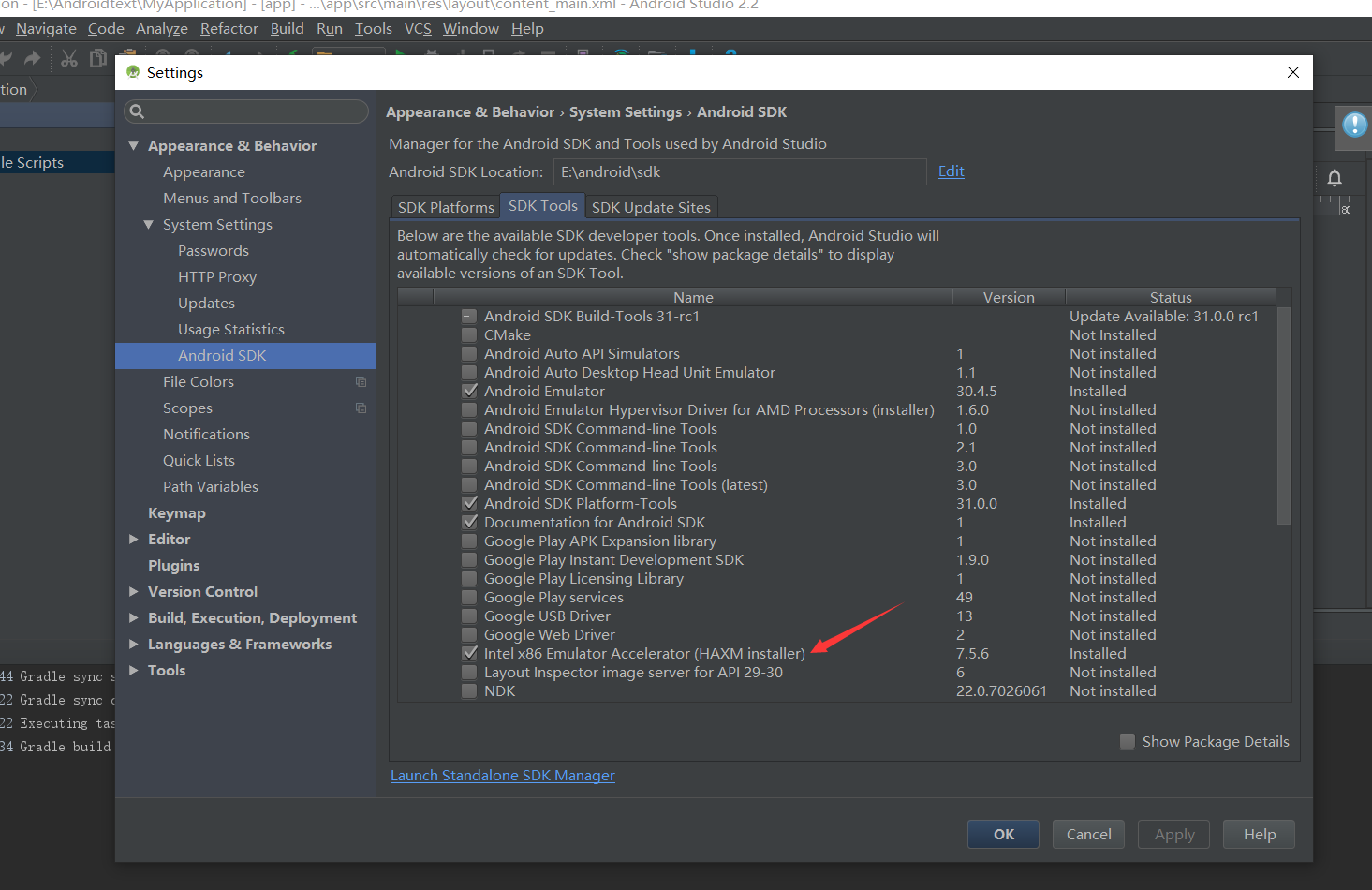Viewport: 1372px width, 890px height.
Task: Open the Updates settings page
Action: (206, 304)
